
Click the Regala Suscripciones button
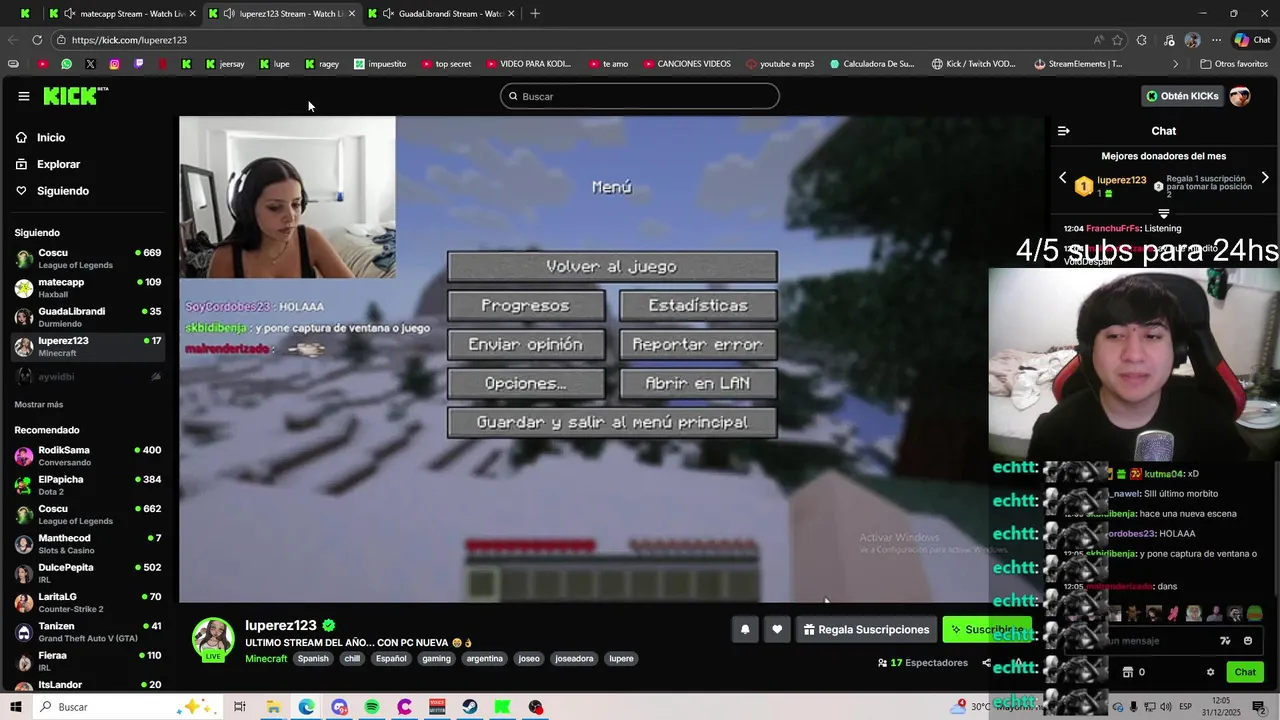[866, 629]
